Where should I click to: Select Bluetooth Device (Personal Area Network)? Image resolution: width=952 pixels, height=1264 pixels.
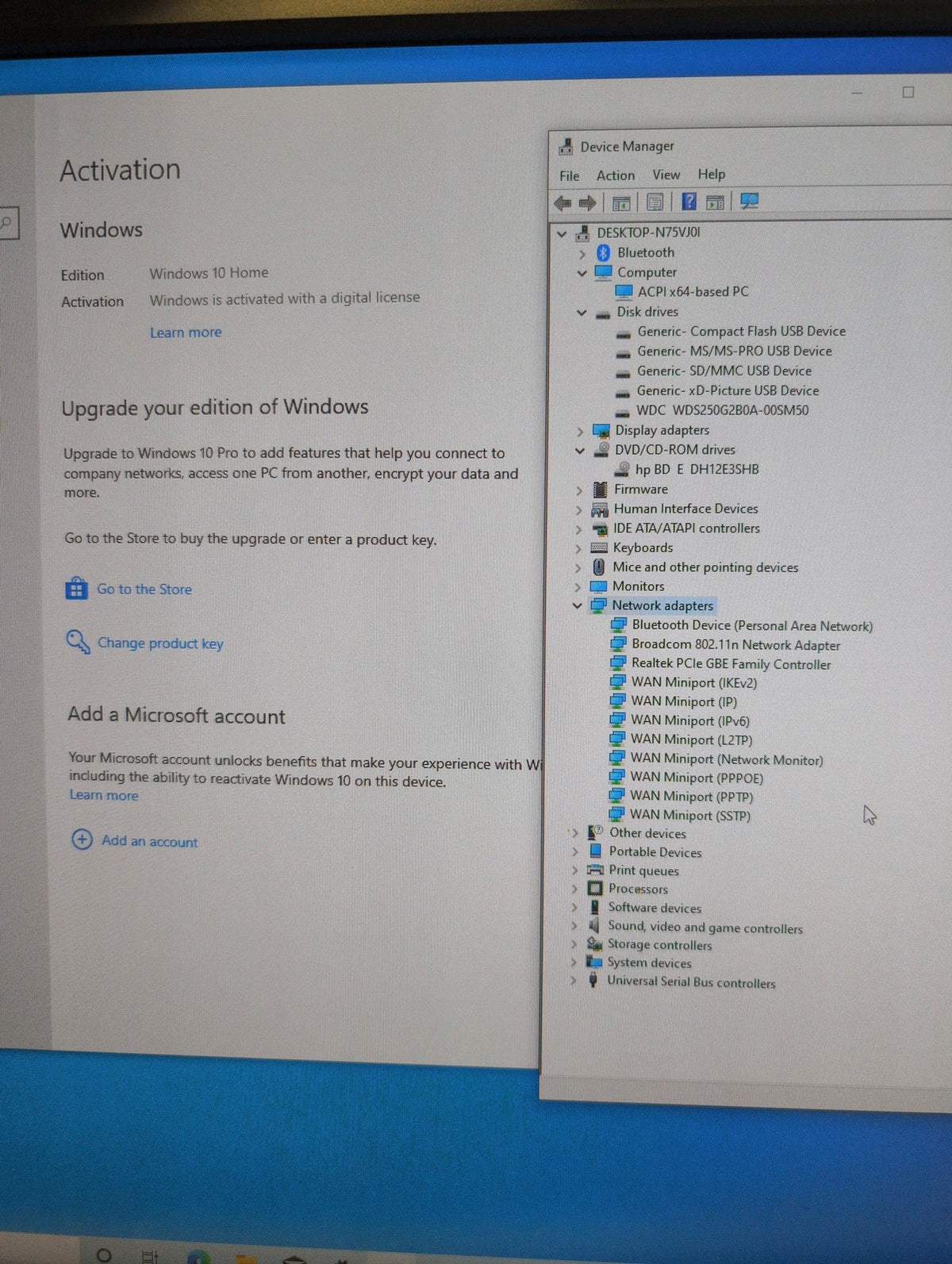point(752,626)
